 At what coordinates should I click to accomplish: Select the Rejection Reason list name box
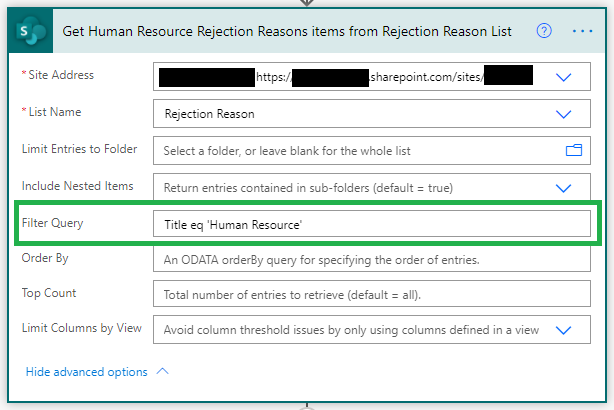[372, 114]
